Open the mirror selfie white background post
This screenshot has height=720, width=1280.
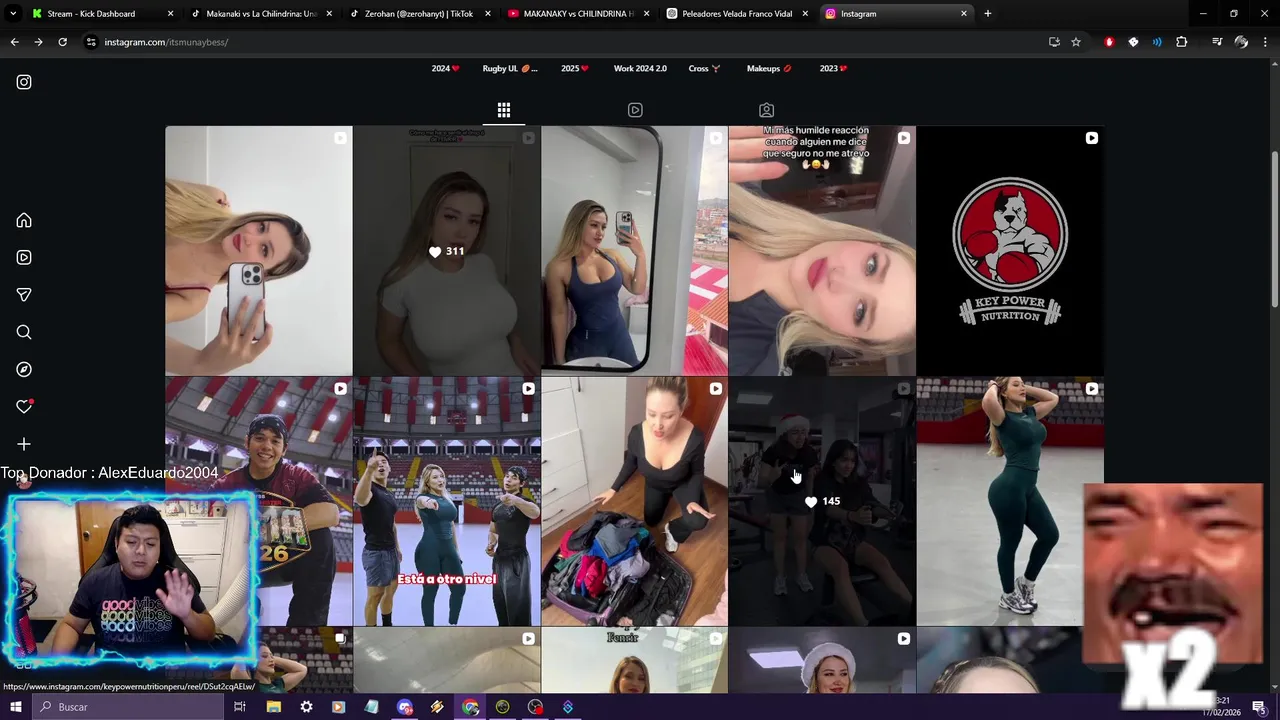pos(259,251)
